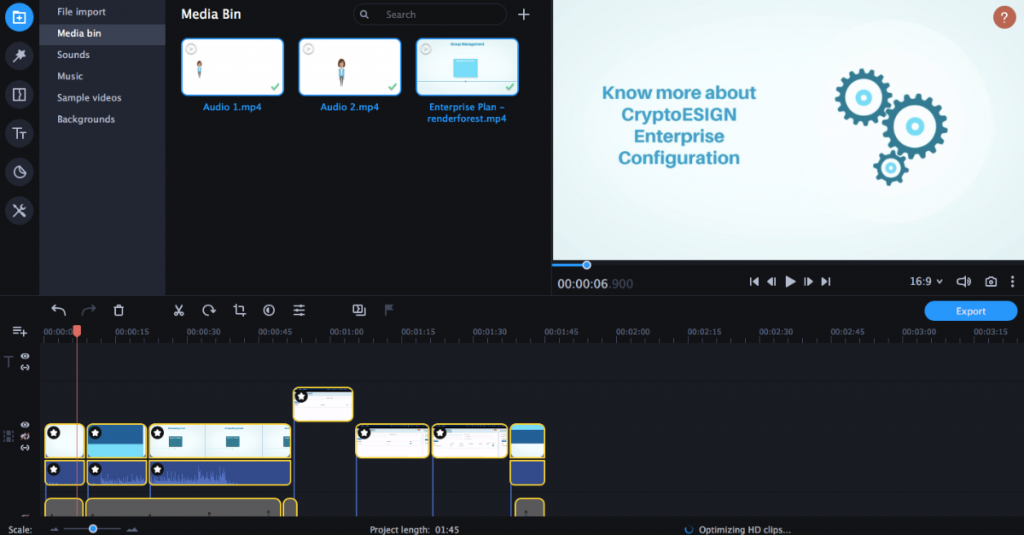Screen dimensions: 1024x535
Task: Open the Titles text panel
Action: point(19,133)
